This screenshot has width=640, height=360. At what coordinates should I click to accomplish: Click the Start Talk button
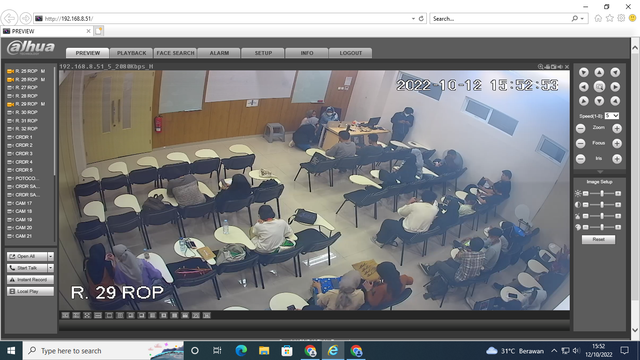pos(27,268)
